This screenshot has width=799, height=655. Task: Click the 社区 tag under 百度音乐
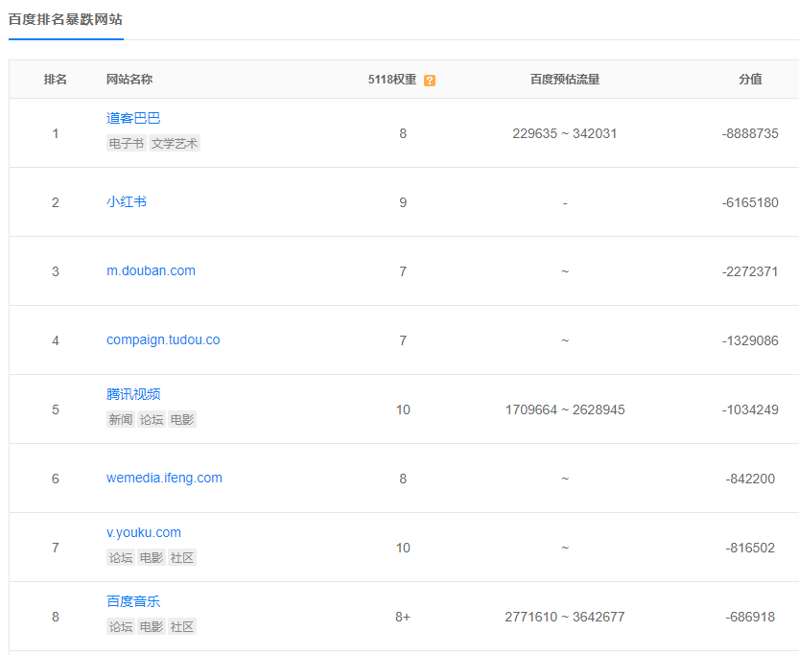182,626
